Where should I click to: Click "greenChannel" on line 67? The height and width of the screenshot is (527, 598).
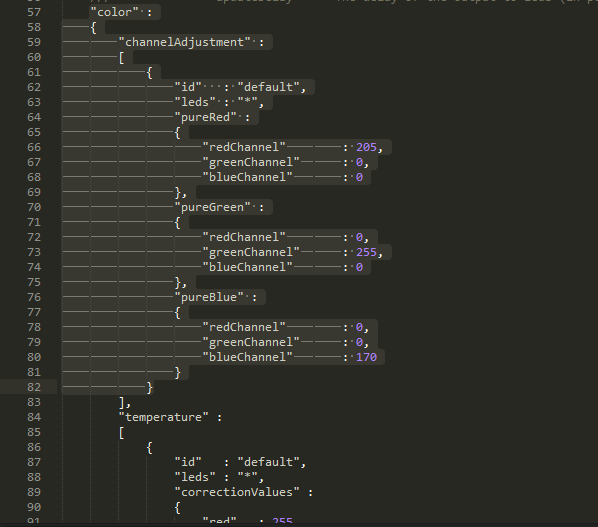click(x=251, y=162)
